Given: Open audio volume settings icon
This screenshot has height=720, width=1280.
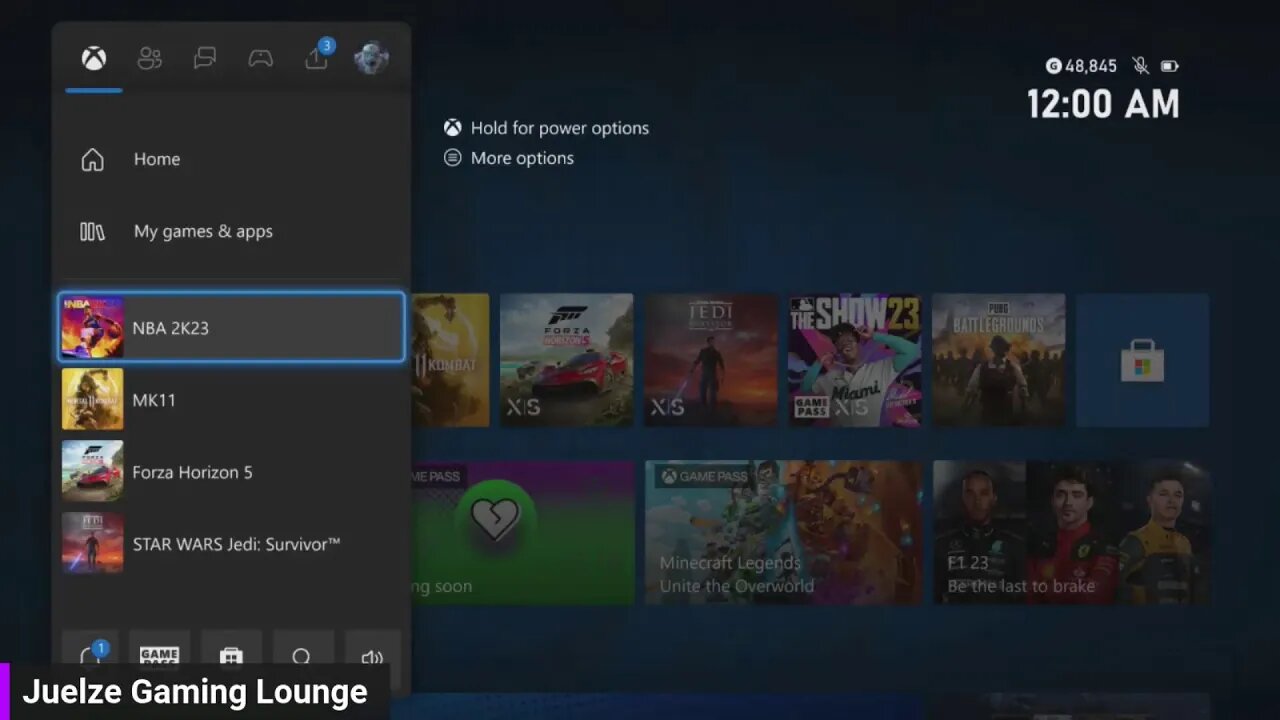Looking at the screenshot, I should [373, 655].
